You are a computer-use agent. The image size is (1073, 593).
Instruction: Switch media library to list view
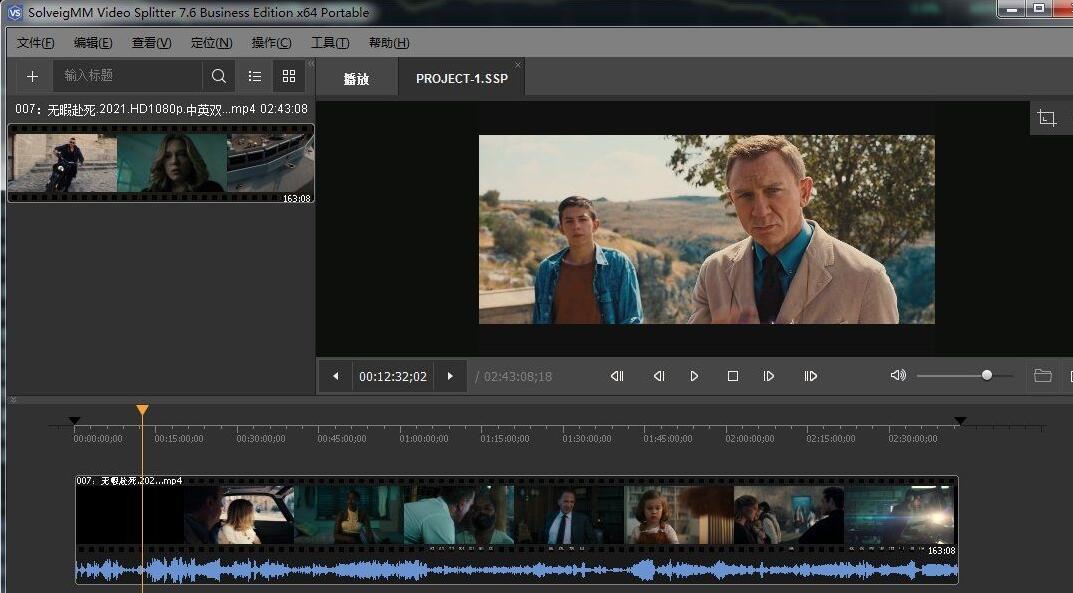[255, 76]
